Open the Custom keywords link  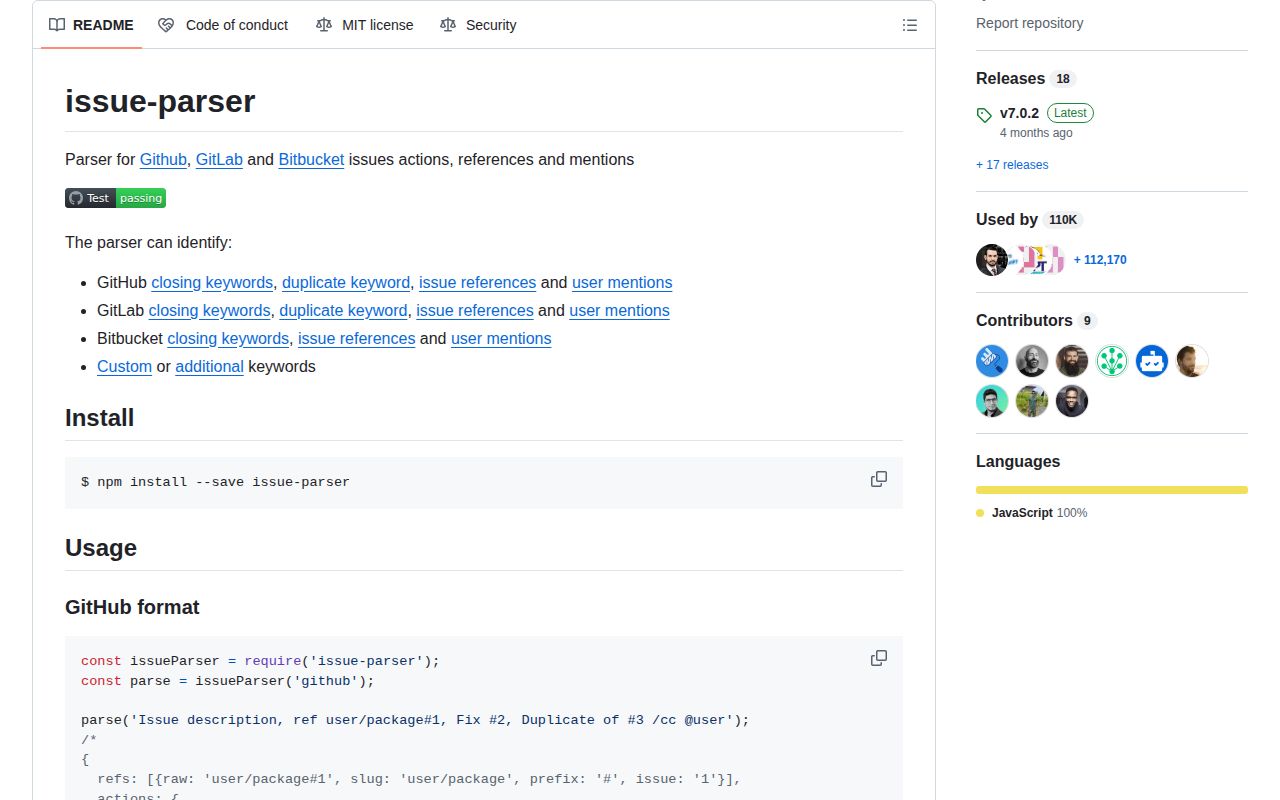(124, 366)
